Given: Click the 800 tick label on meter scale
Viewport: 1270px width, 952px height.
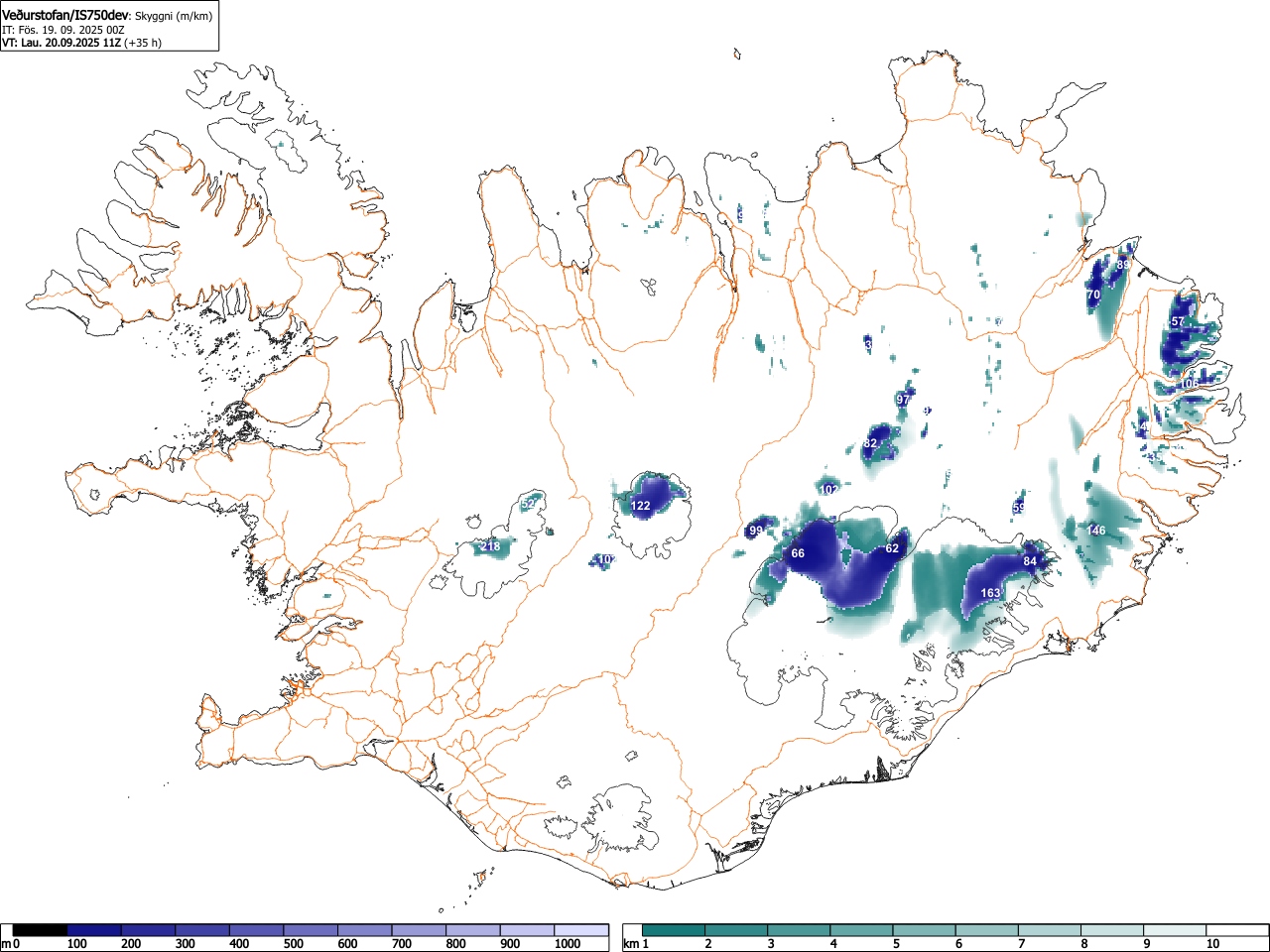Looking at the screenshot, I should [x=455, y=944].
